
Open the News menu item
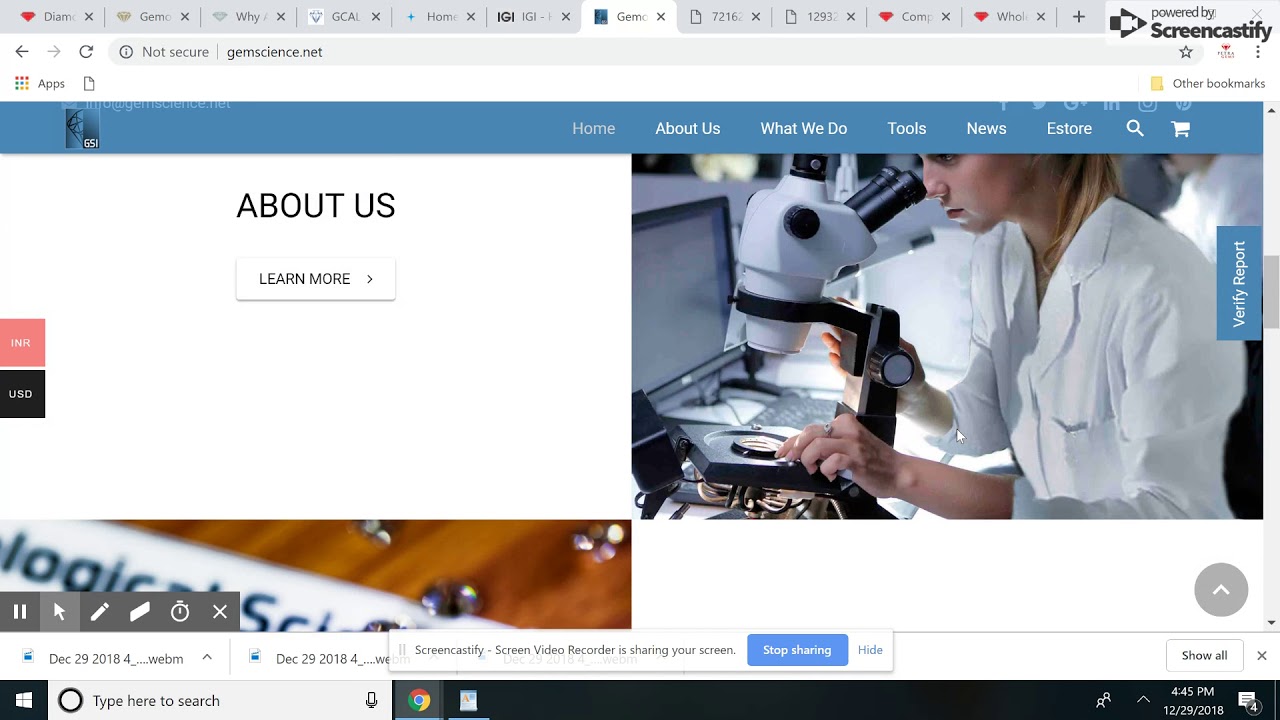(986, 128)
